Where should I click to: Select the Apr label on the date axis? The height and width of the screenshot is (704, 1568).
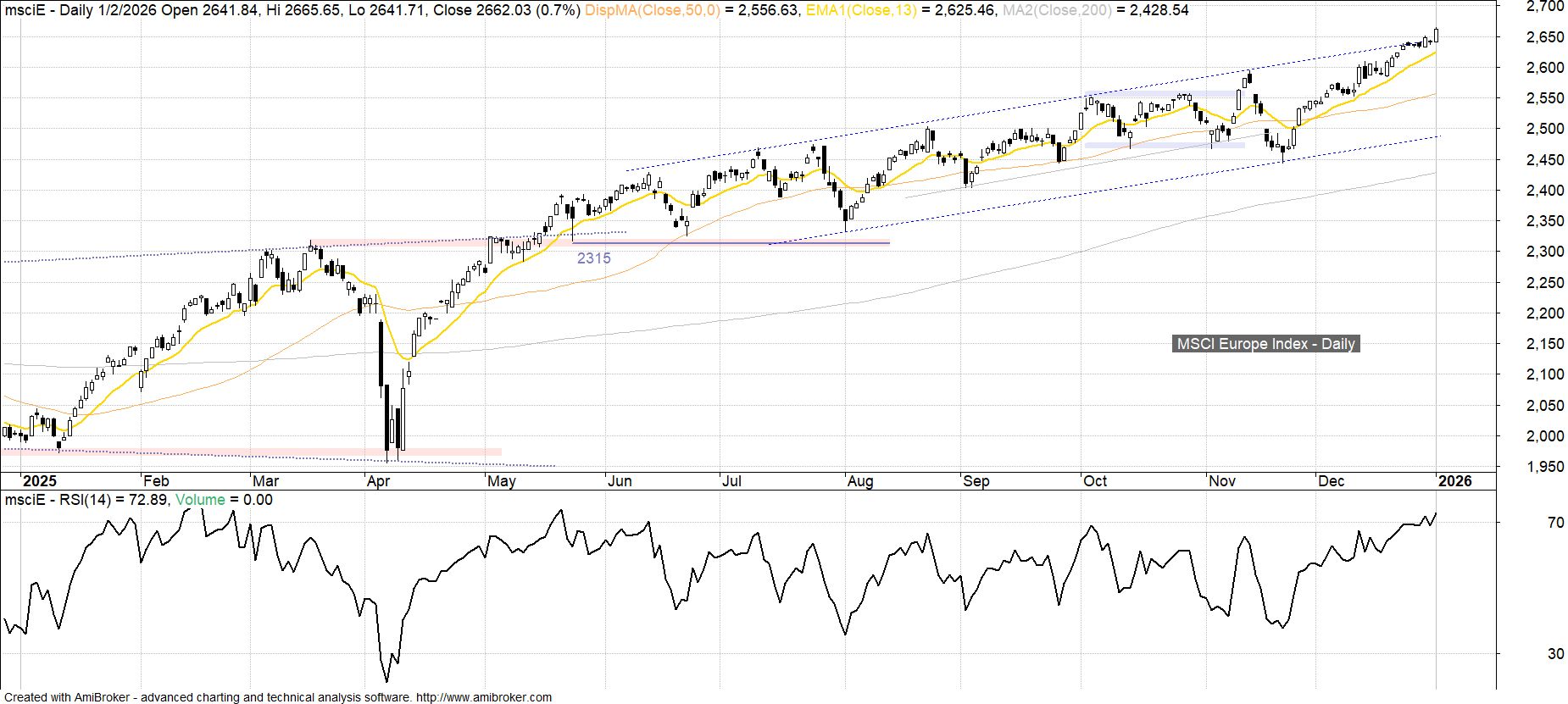[x=378, y=481]
